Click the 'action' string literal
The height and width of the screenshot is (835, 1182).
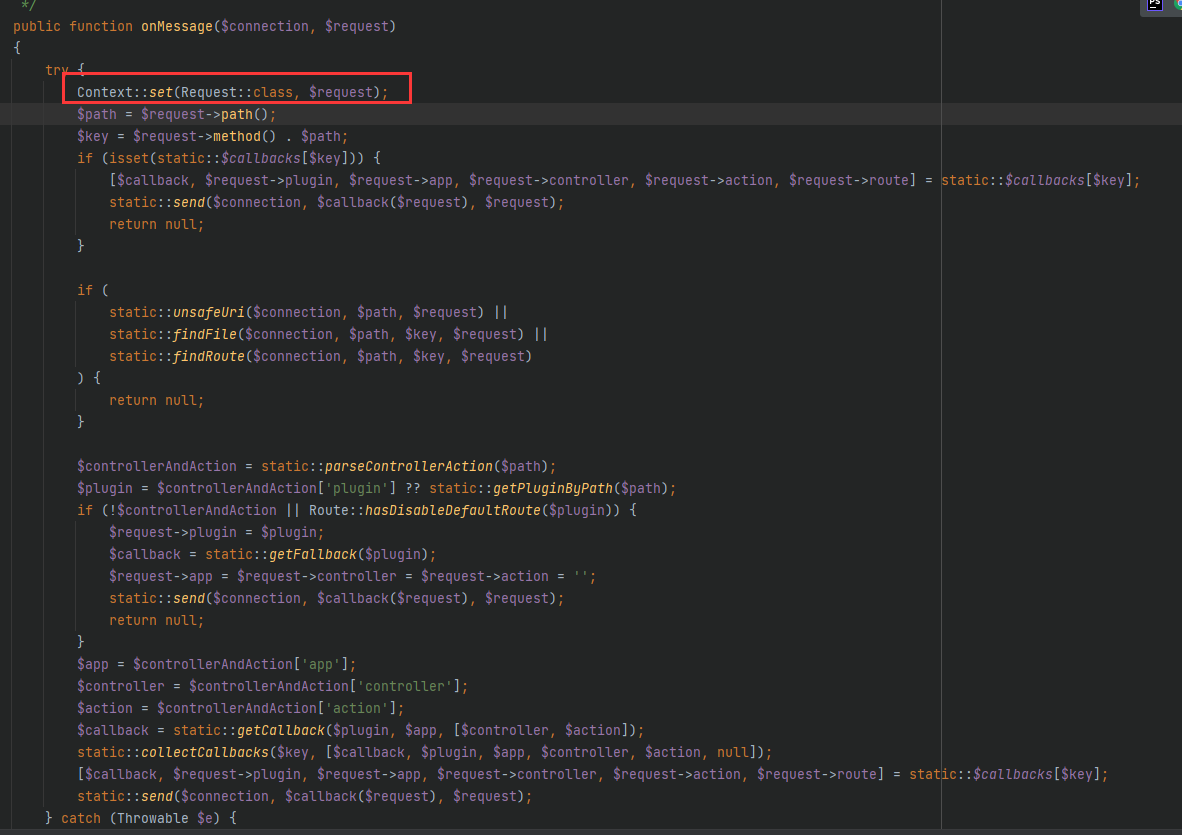pos(357,708)
